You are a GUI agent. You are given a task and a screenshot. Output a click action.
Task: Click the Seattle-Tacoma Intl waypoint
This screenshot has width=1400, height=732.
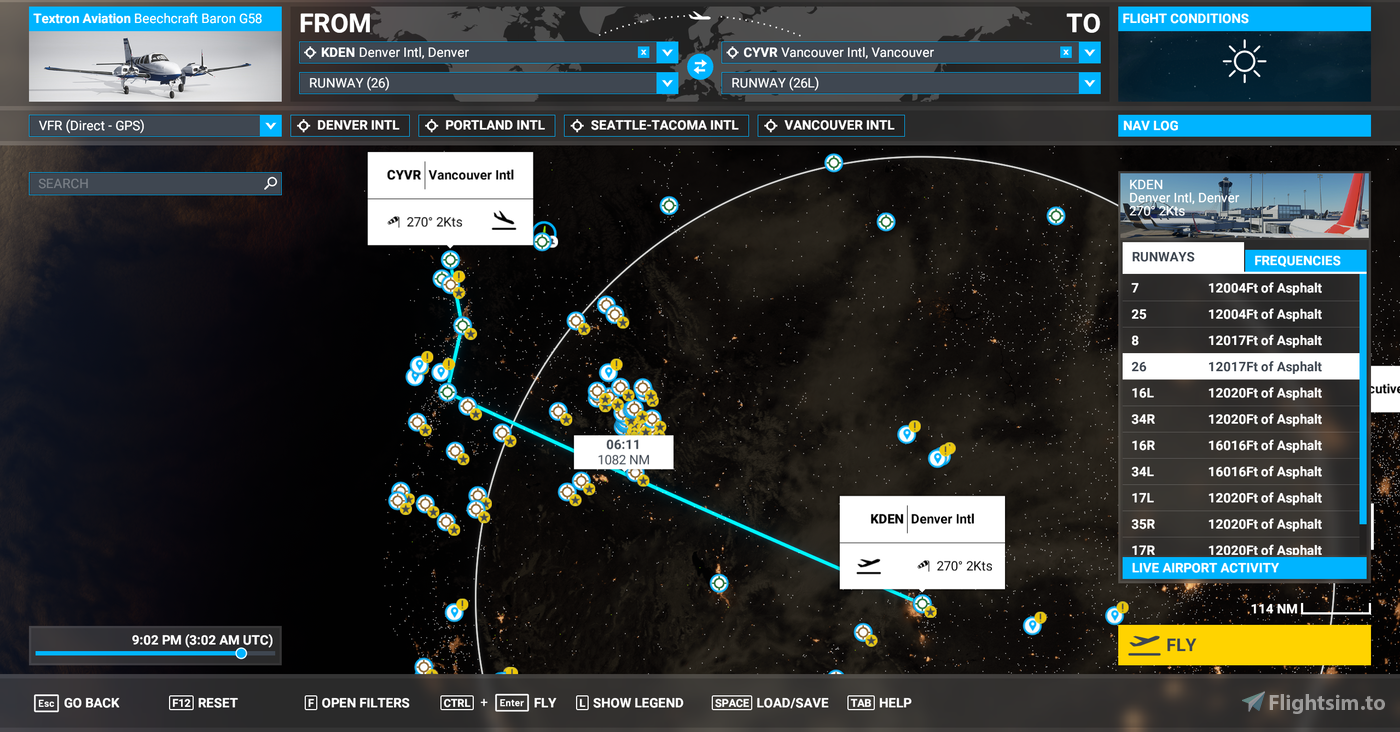click(x=654, y=126)
